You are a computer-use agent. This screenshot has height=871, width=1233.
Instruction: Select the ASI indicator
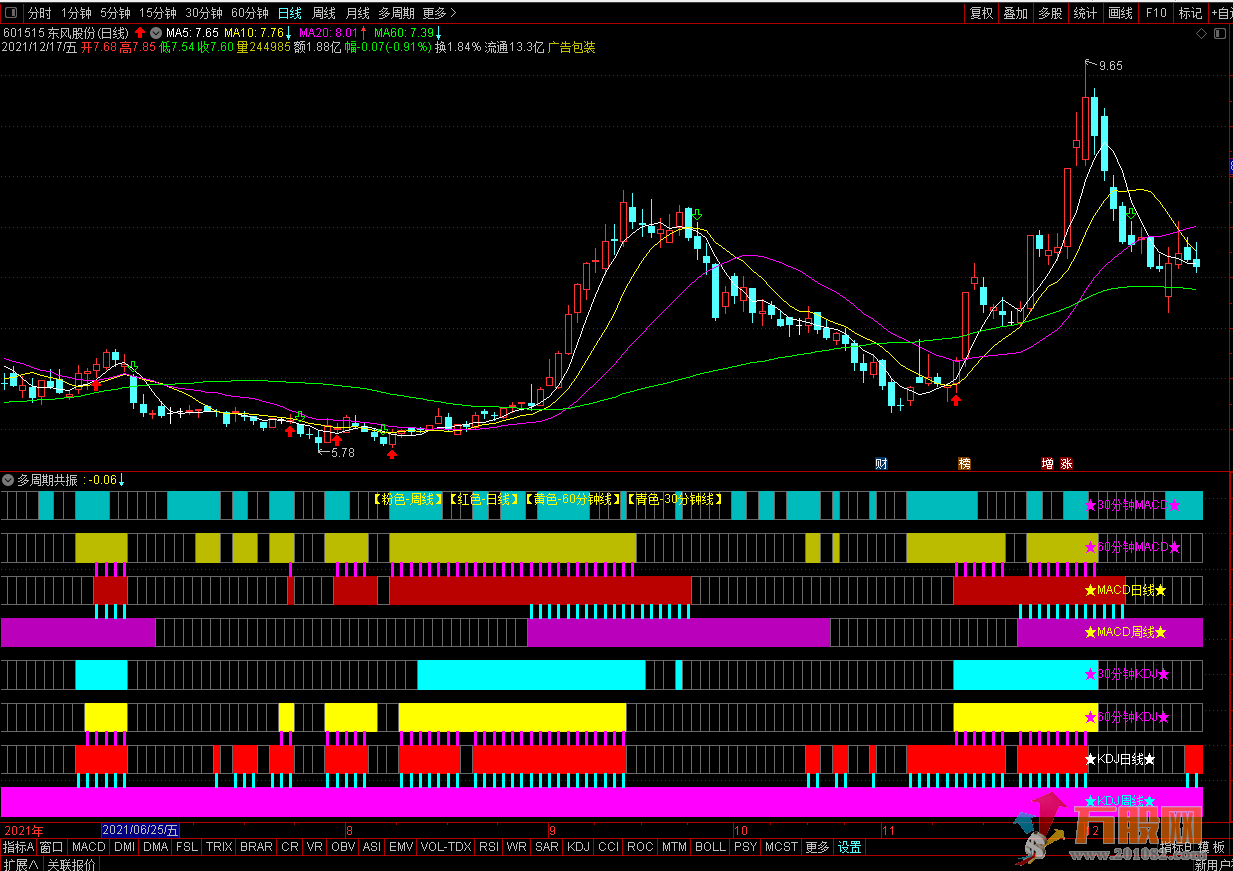(x=372, y=847)
